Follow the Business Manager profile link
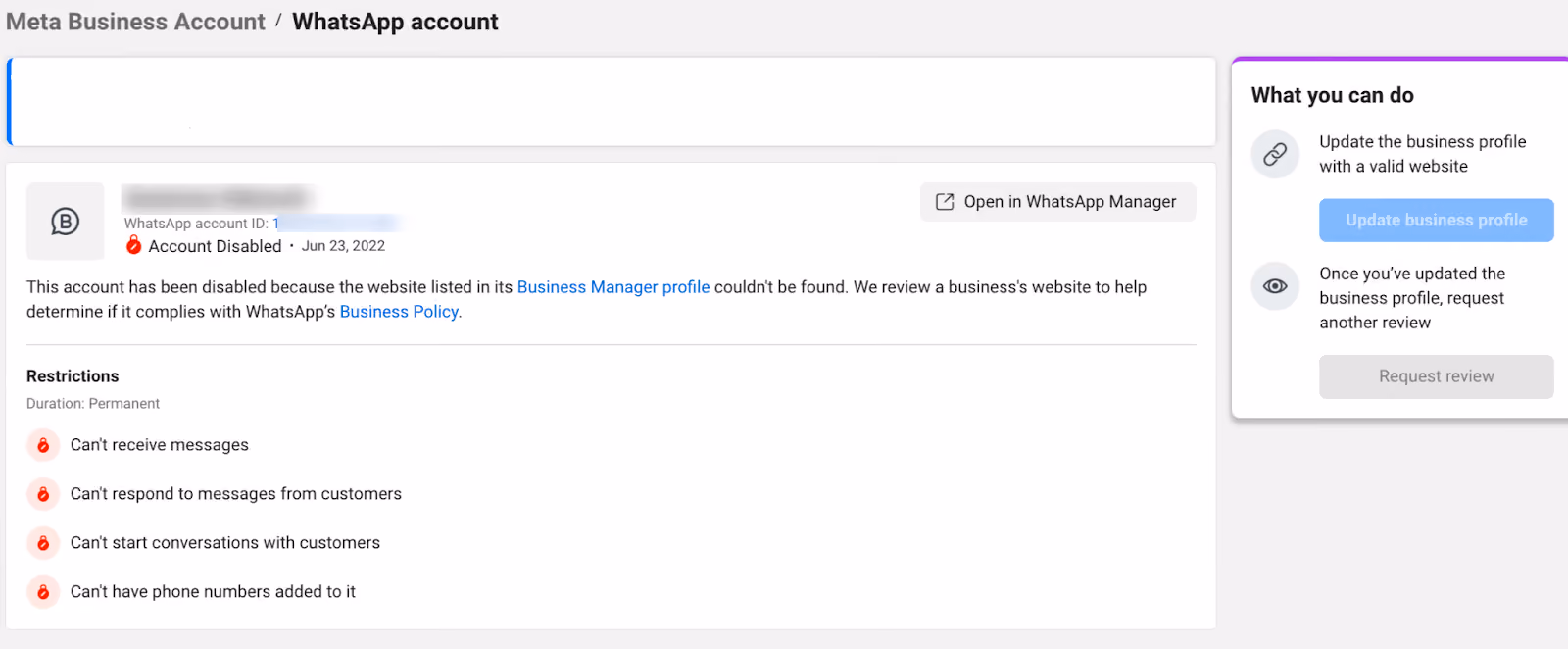The height and width of the screenshot is (649, 1568). pyautogui.click(x=613, y=287)
